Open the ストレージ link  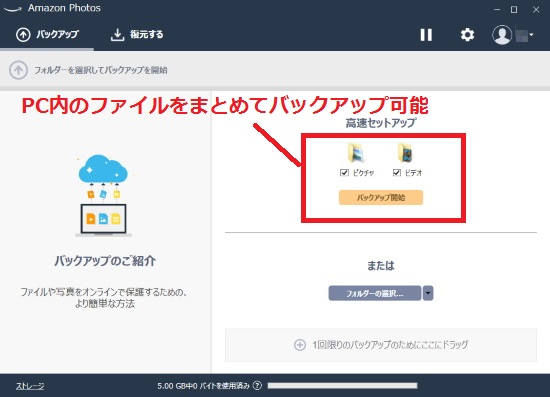(30, 386)
